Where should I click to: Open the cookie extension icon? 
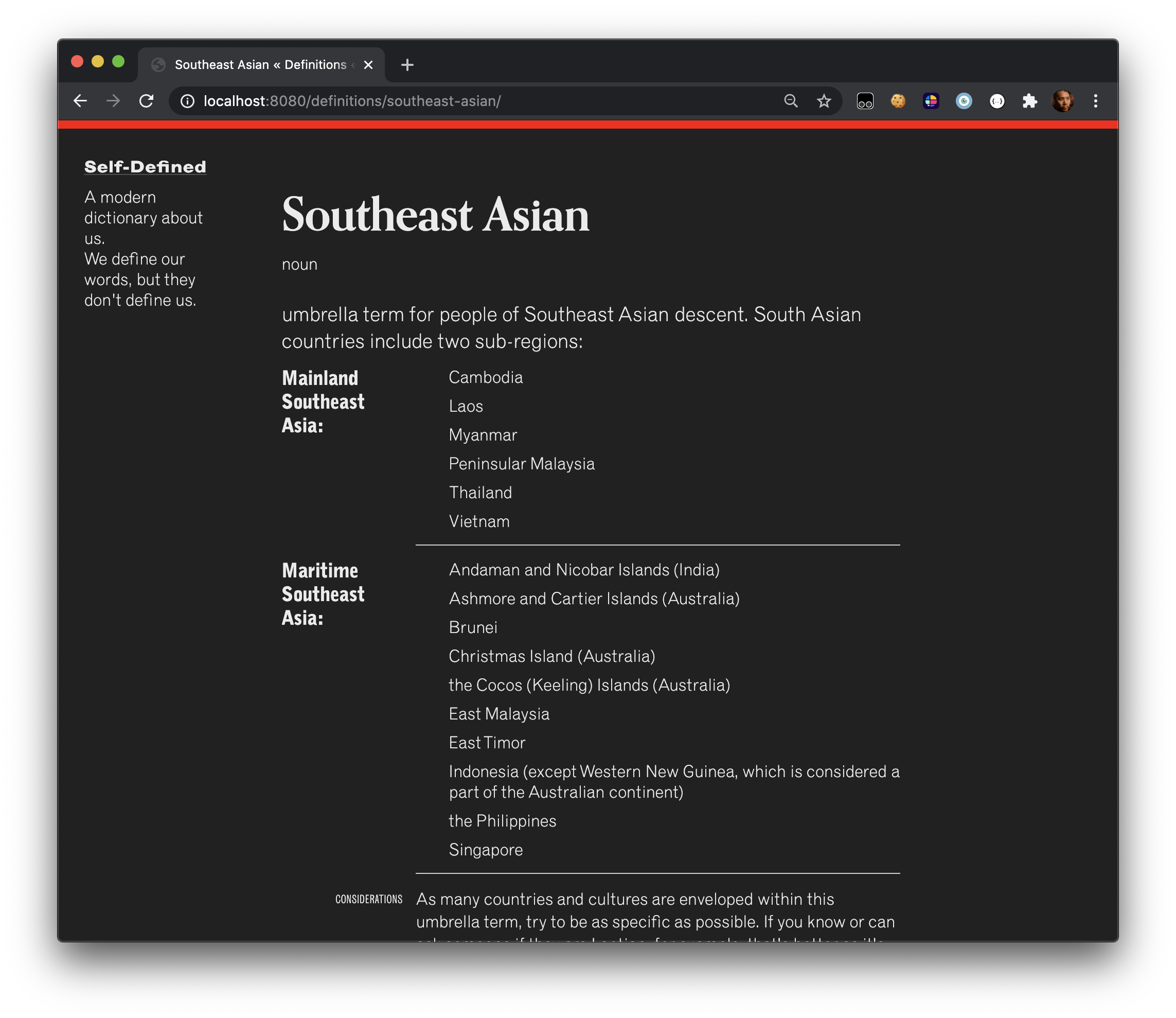(x=898, y=101)
